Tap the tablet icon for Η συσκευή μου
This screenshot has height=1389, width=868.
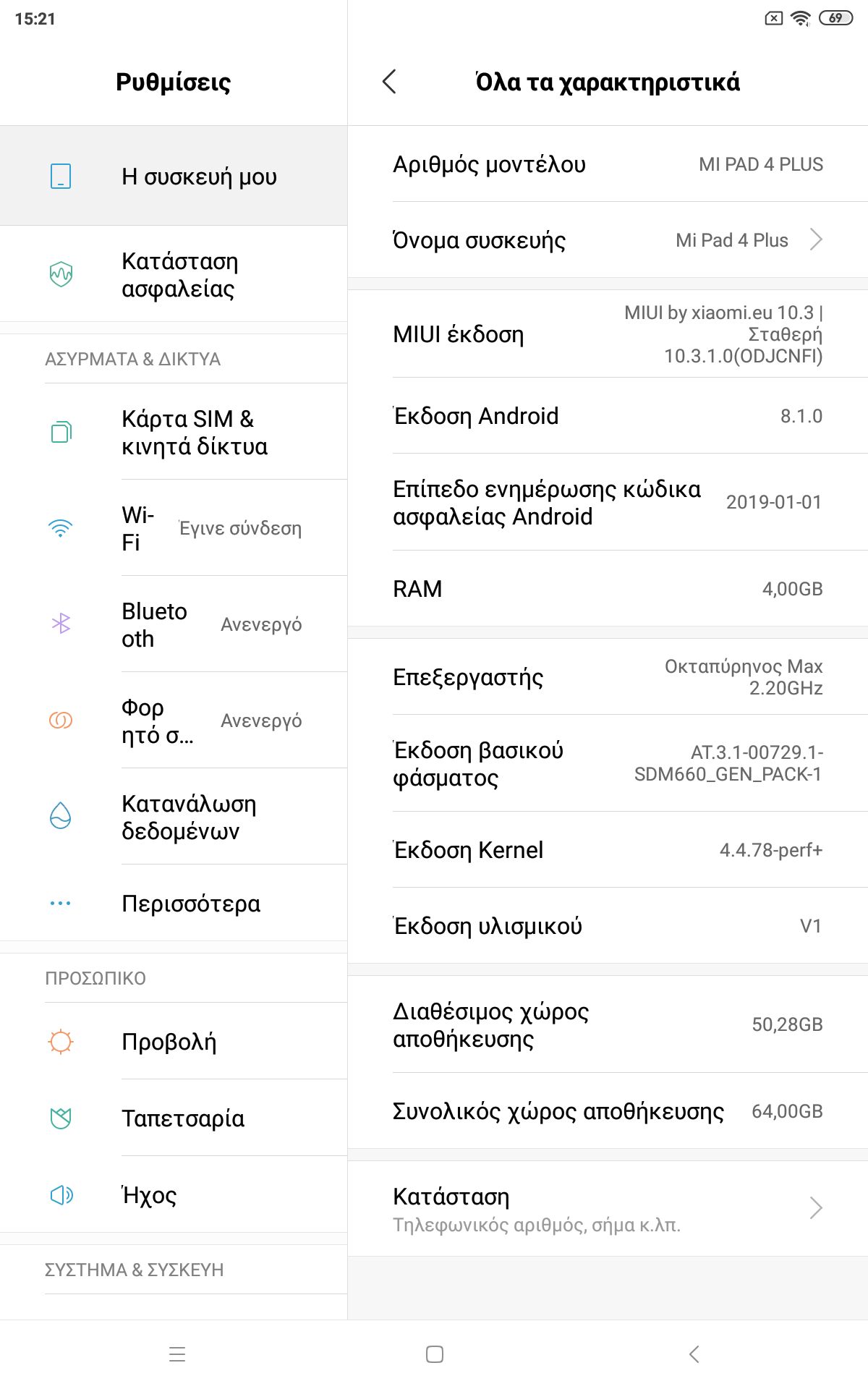[x=61, y=176]
